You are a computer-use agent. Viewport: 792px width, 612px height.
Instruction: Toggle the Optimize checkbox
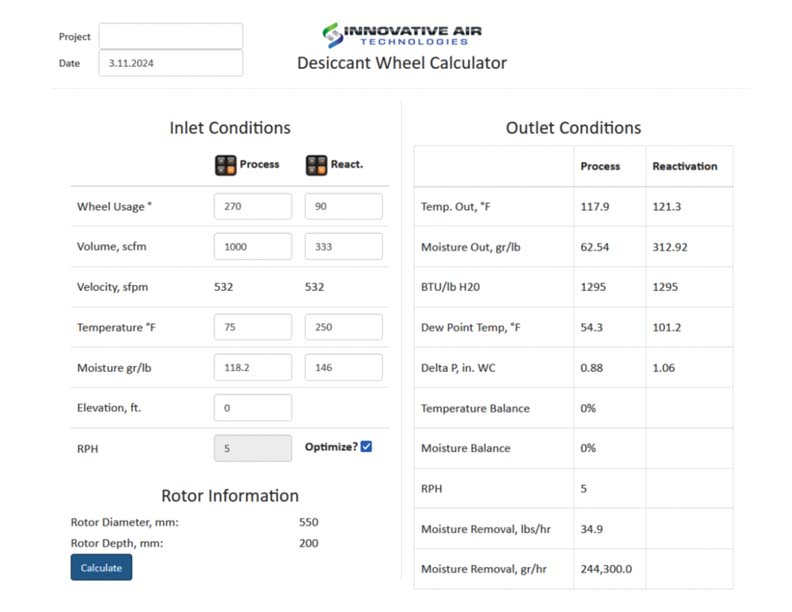click(366, 447)
